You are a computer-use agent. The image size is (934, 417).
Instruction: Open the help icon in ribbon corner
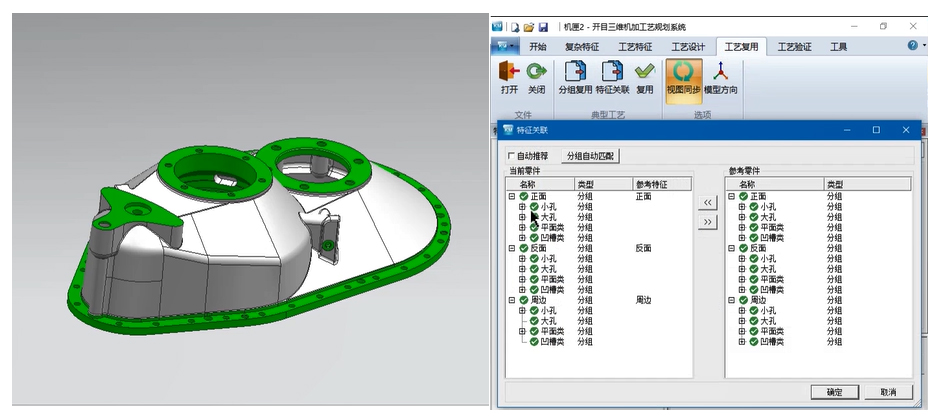[x=912, y=46]
